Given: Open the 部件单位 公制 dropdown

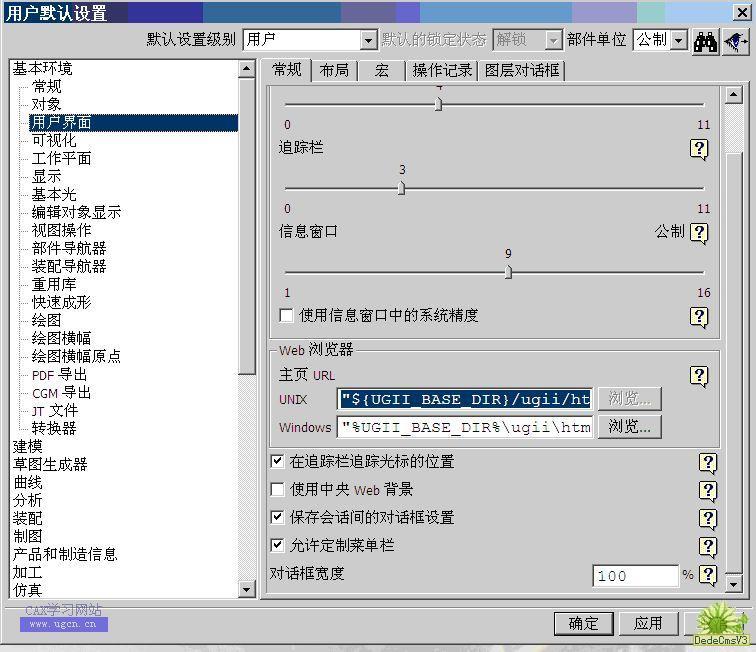Looking at the screenshot, I should tap(679, 40).
